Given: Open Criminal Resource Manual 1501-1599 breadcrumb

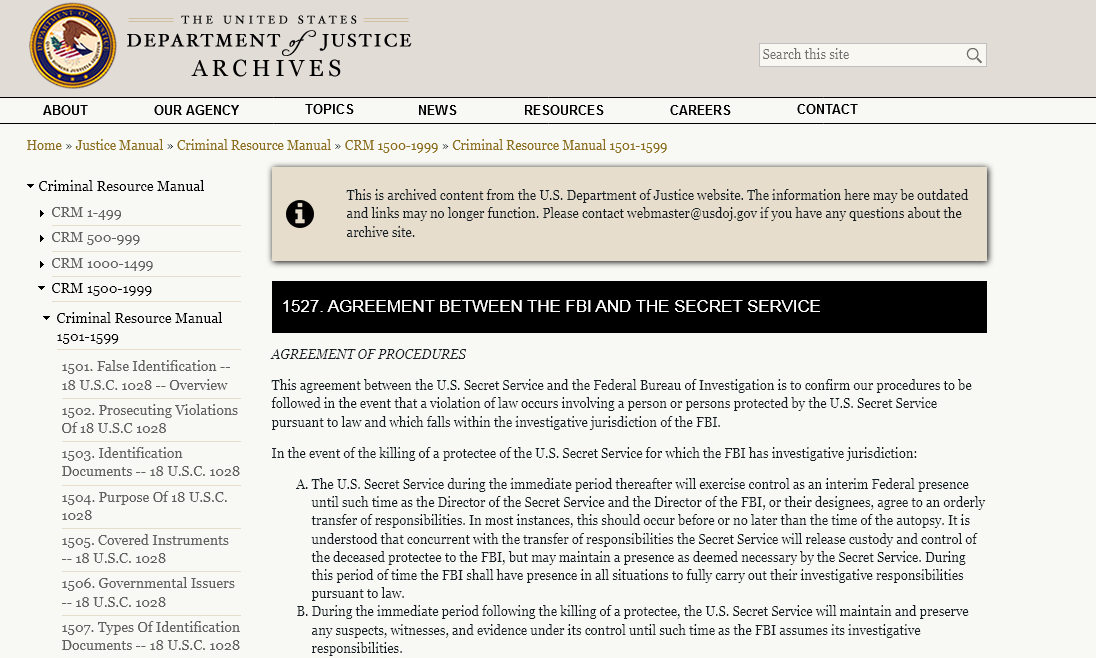Looking at the screenshot, I should [559, 145].
